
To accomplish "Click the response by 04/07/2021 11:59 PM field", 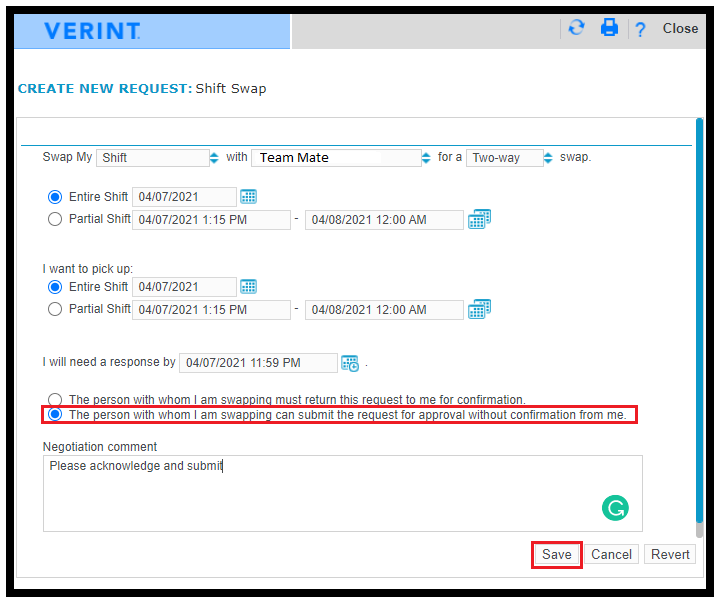I will point(258,363).
